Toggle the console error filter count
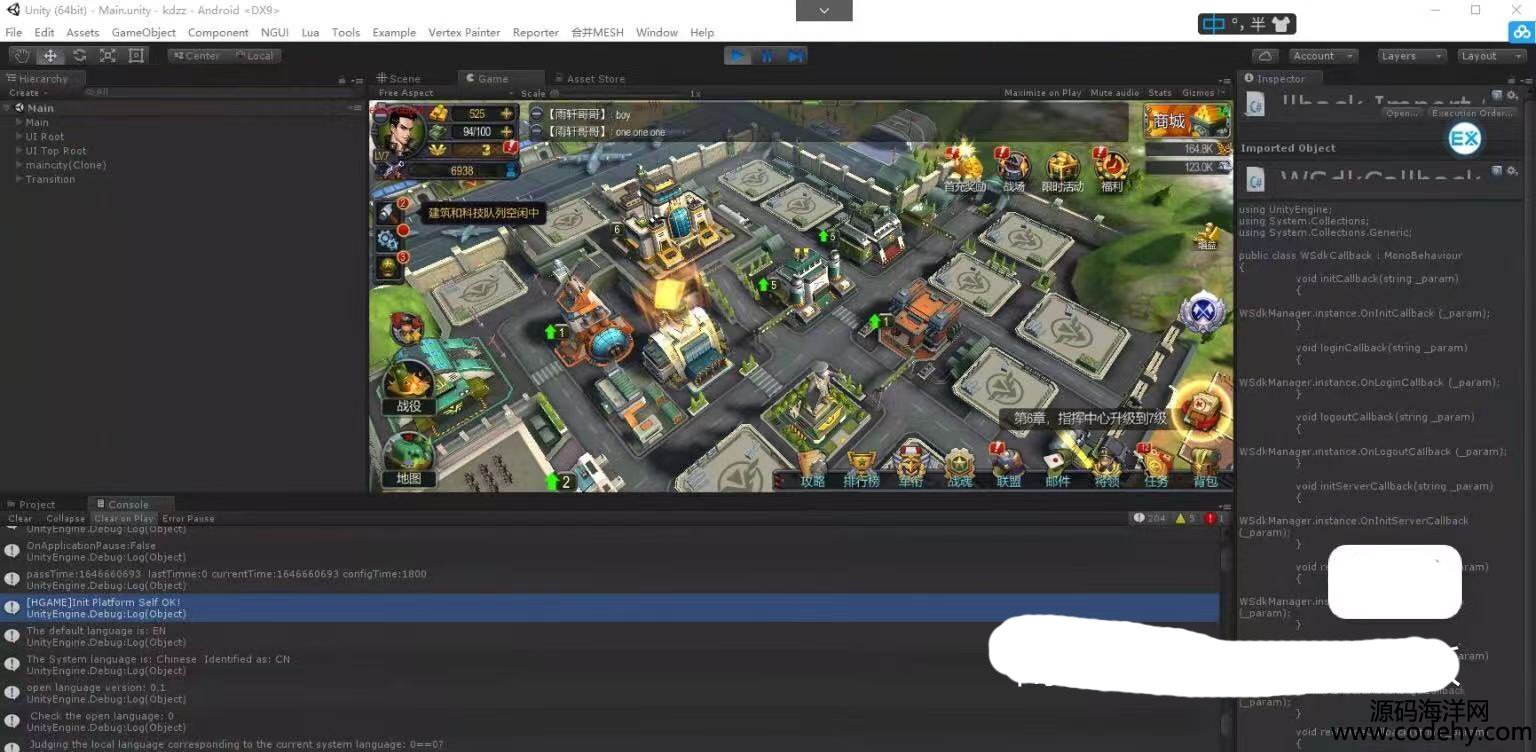Viewport: 1536px width, 752px height. [x=1214, y=519]
